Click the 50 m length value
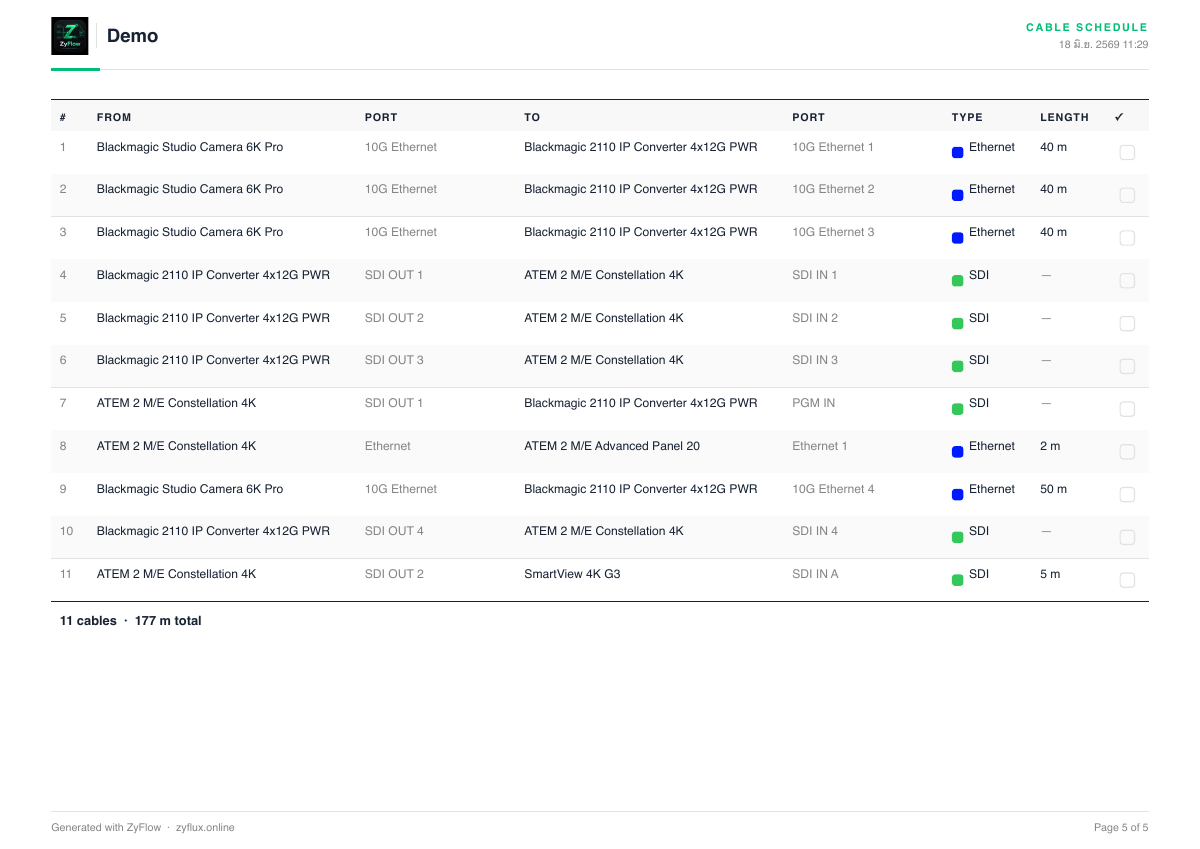The width and height of the screenshot is (1200, 849). [1053, 489]
